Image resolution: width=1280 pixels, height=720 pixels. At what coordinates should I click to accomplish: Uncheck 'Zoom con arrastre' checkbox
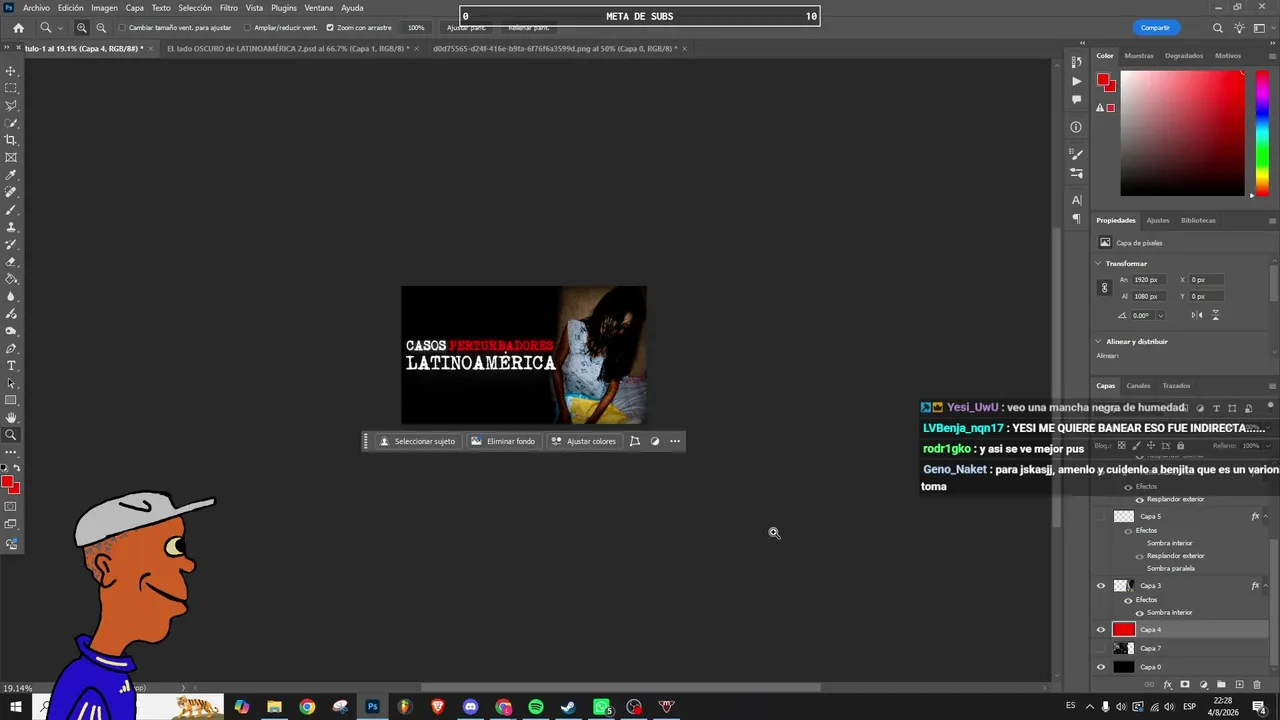point(330,28)
